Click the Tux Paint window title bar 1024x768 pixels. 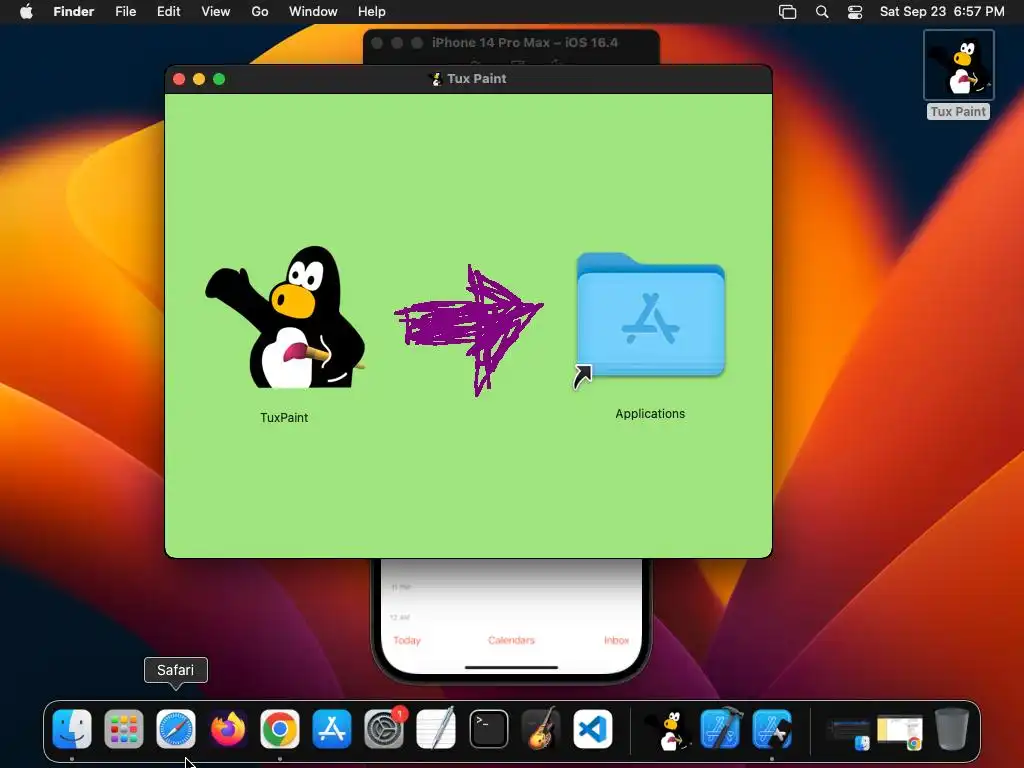click(x=468, y=78)
